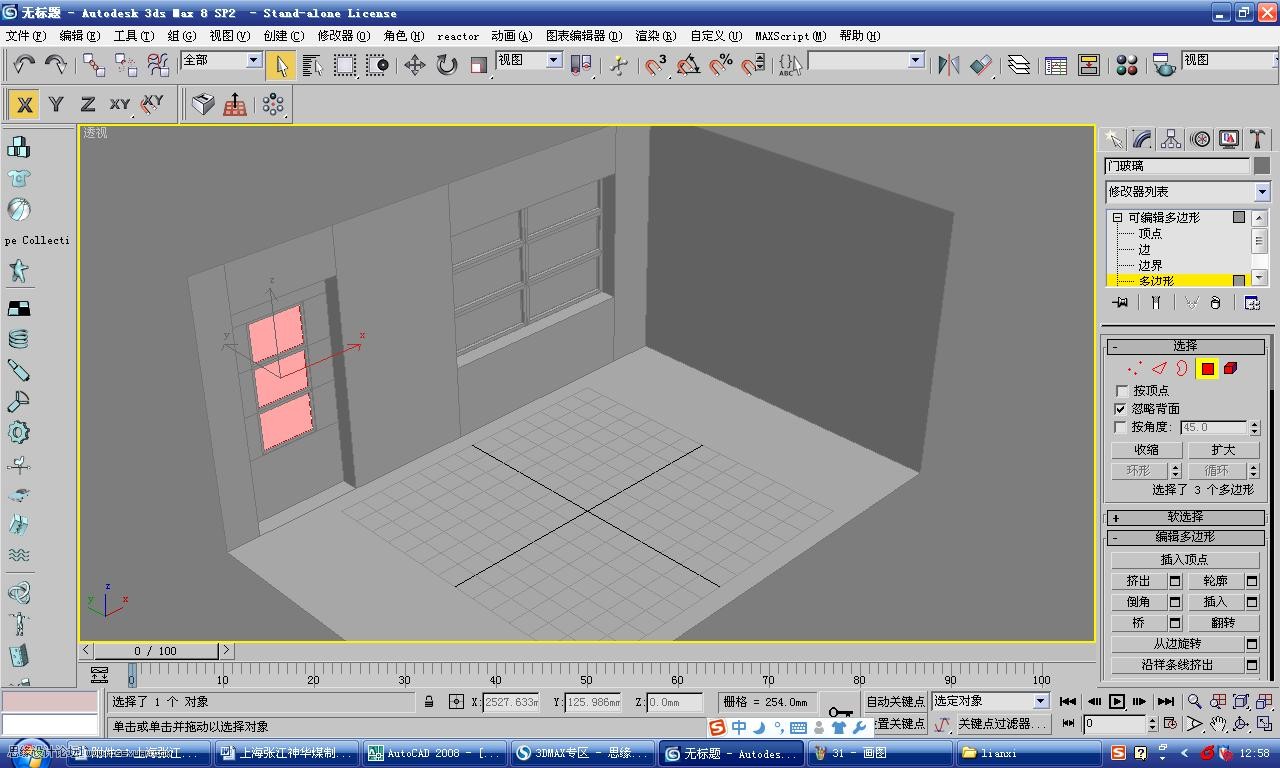1280x768 pixels.
Task: Open the Layer Manager icon
Action: [1019, 65]
